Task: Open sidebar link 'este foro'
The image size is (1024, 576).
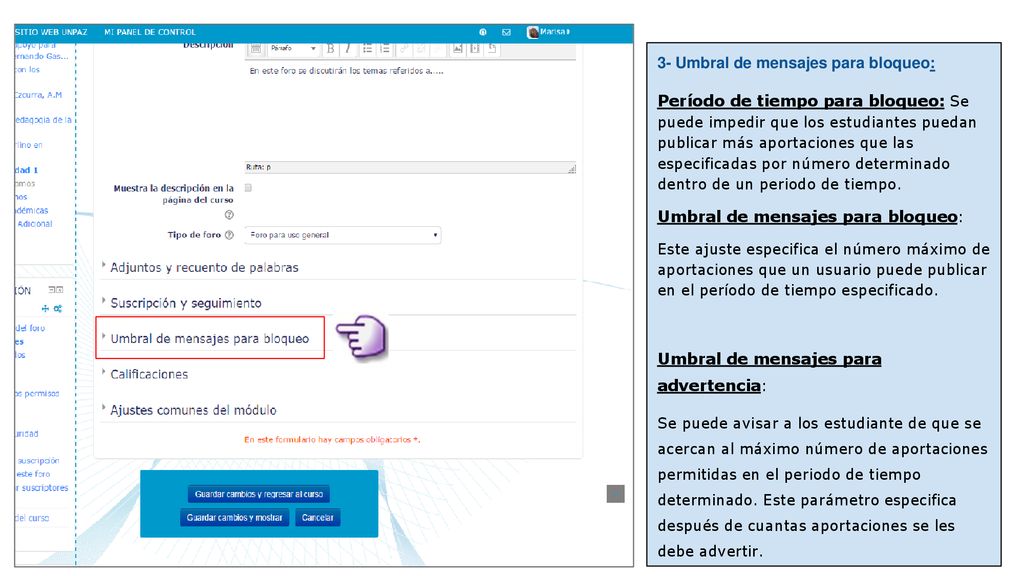Action: (x=33, y=474)
